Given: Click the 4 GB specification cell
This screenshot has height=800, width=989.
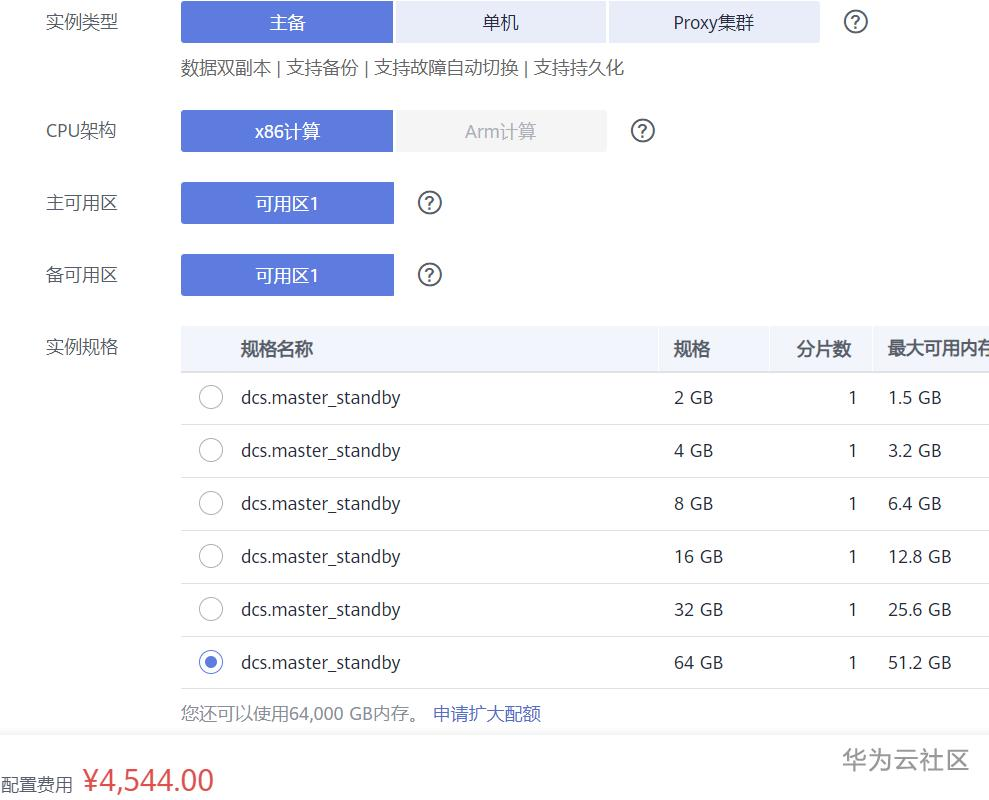Looking at the screenshot, I should (693, 450).
